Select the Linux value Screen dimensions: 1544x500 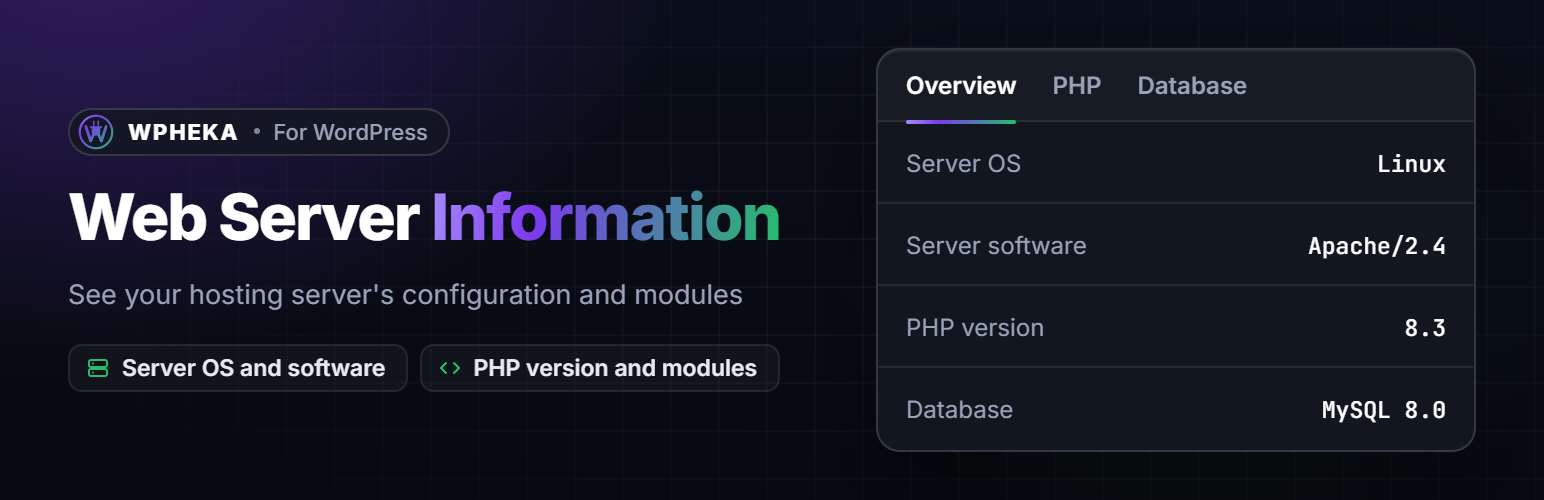coord(1411,164)
